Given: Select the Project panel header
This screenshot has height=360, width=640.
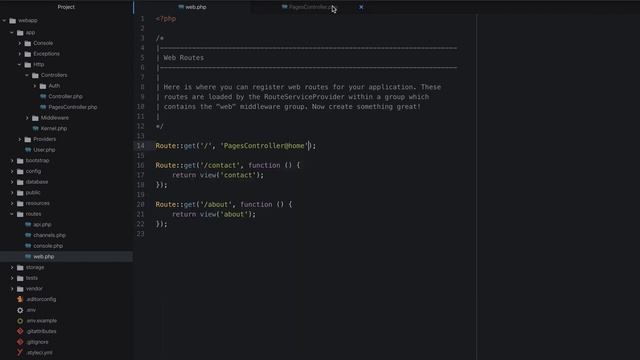Looking at the screenshot, I should pyautogui.click(x=66, y=7).
